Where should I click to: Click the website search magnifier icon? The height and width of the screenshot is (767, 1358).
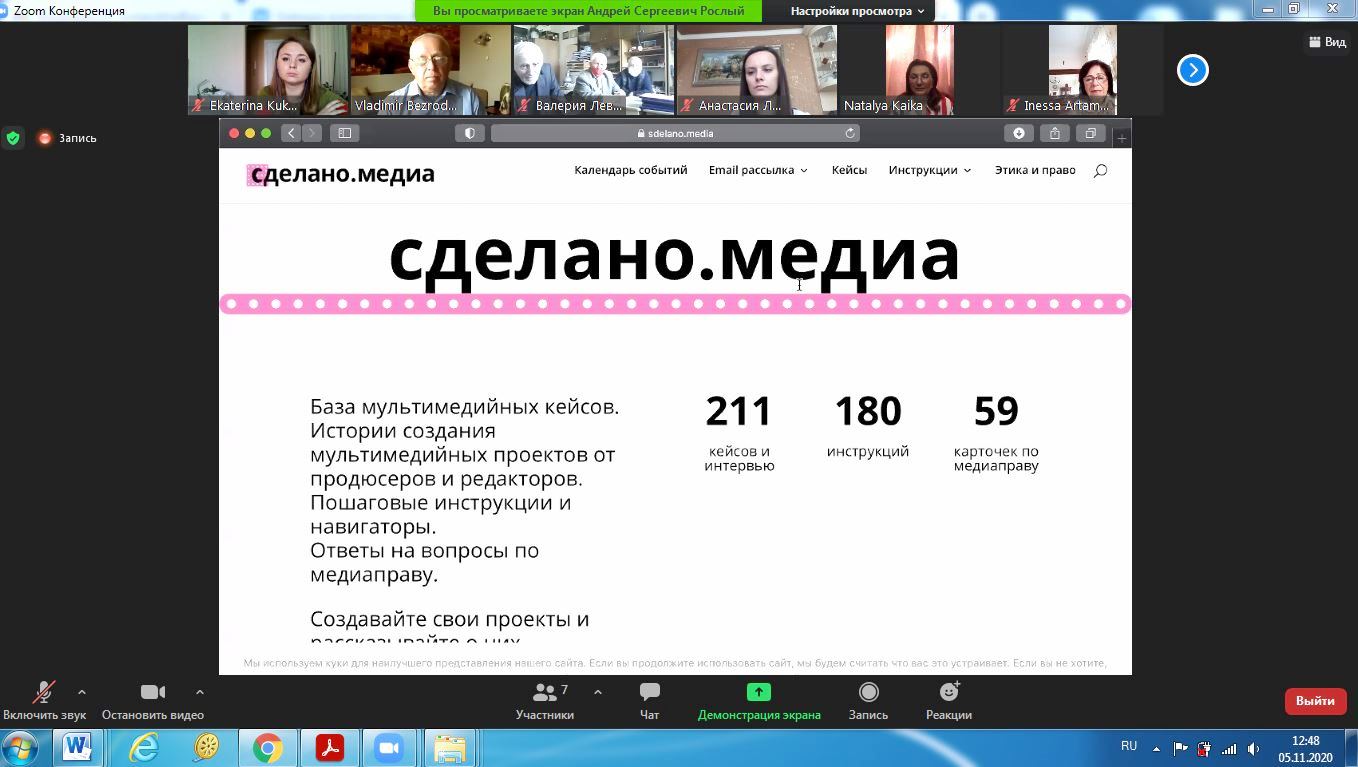1100,171
